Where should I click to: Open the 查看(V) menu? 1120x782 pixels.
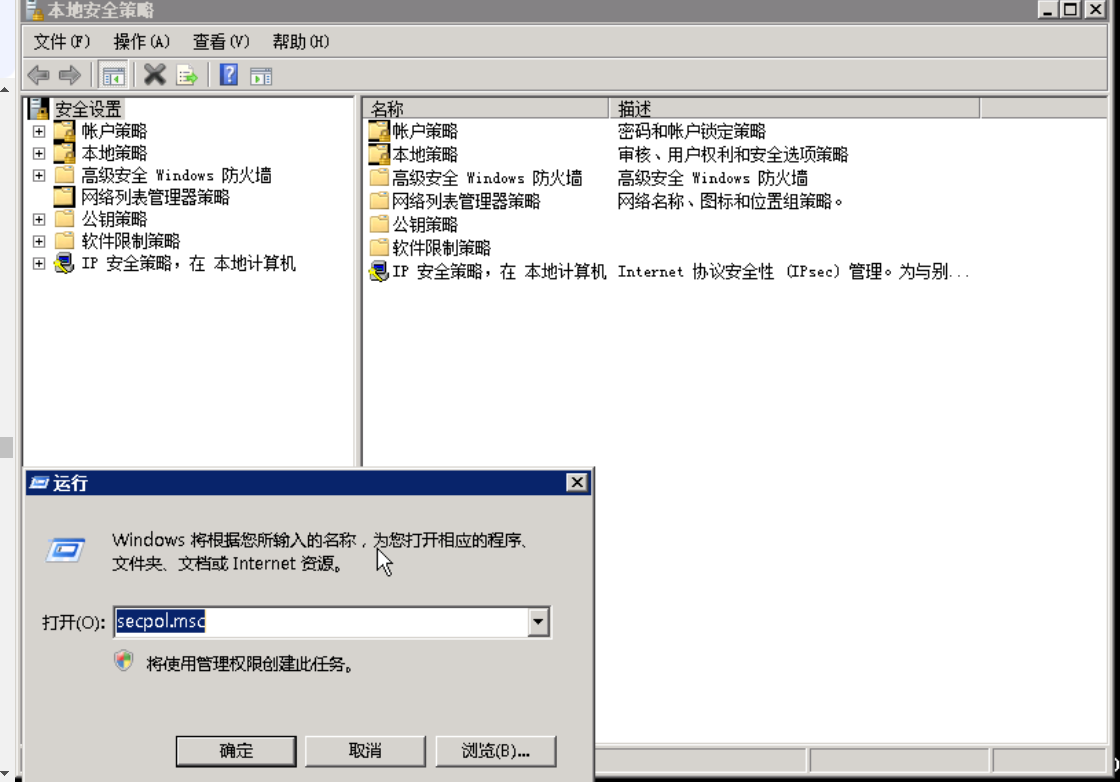point(221,42)
